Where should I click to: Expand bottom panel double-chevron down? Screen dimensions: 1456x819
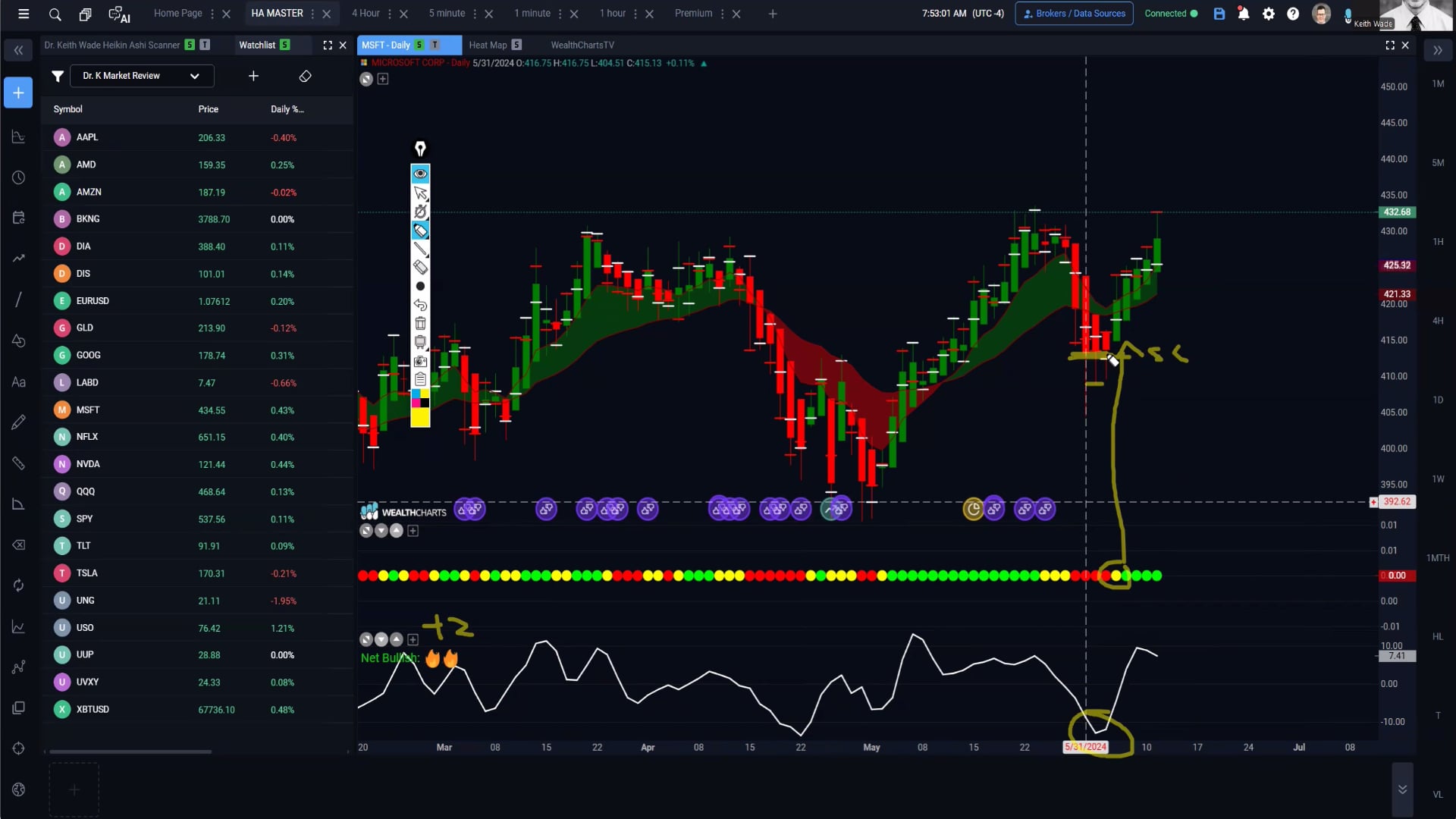coord(1402,789)
